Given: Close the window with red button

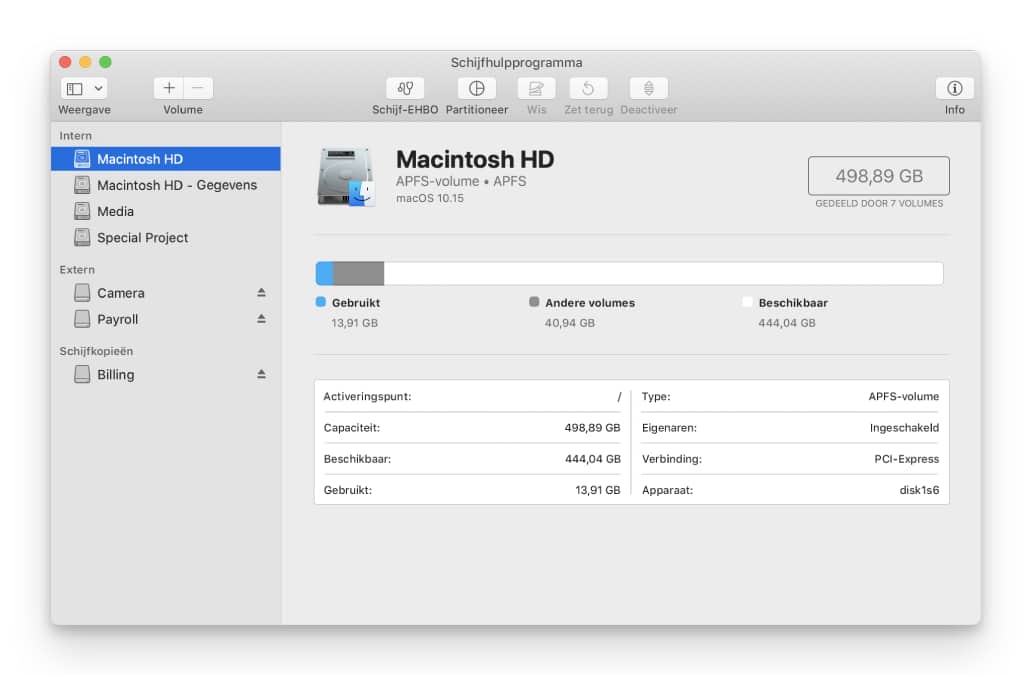Looking at the screenshot, I should (x=65, y=62).
